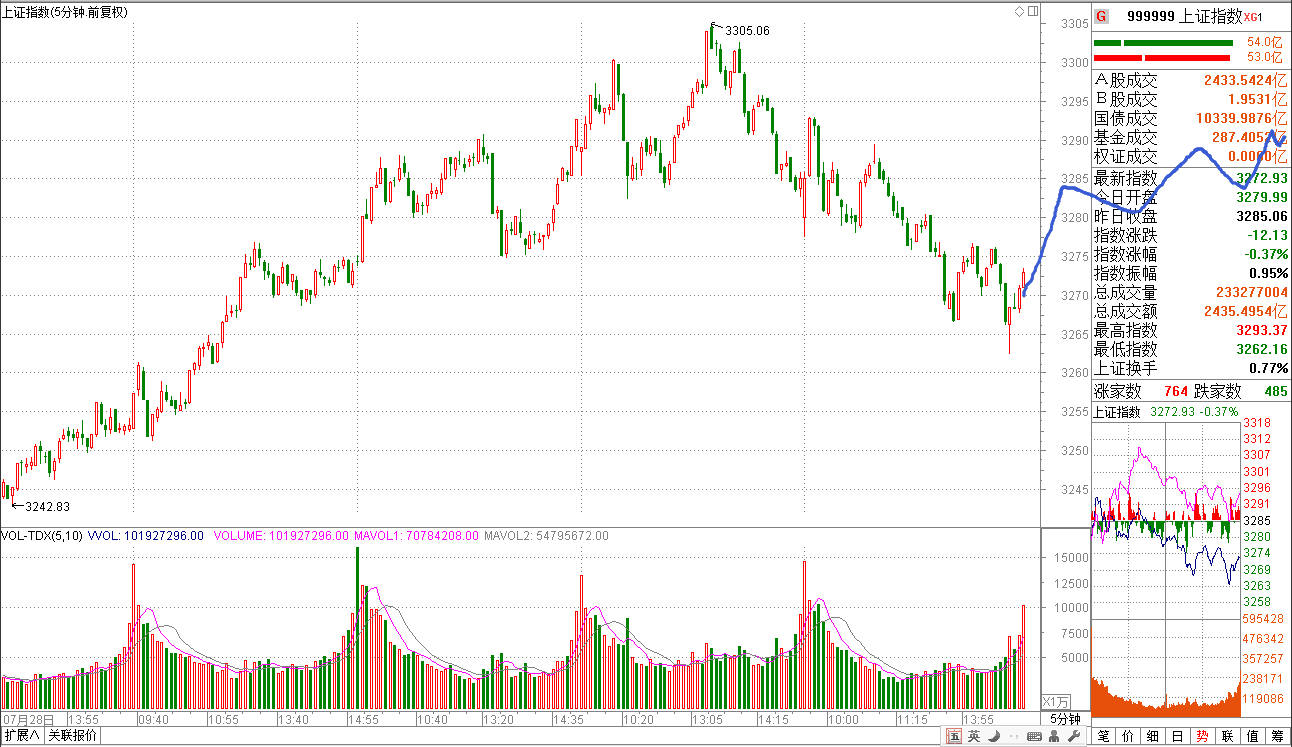This screenshot has width=1292, height=747.
Task: Open the 5分钟 period selector
Action: tap(1065, 720)
